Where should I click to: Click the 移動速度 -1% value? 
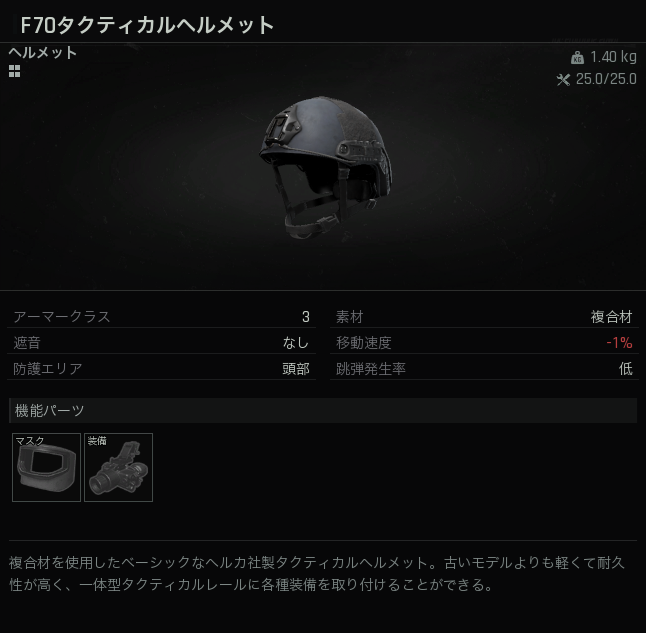tap(619, 342)
